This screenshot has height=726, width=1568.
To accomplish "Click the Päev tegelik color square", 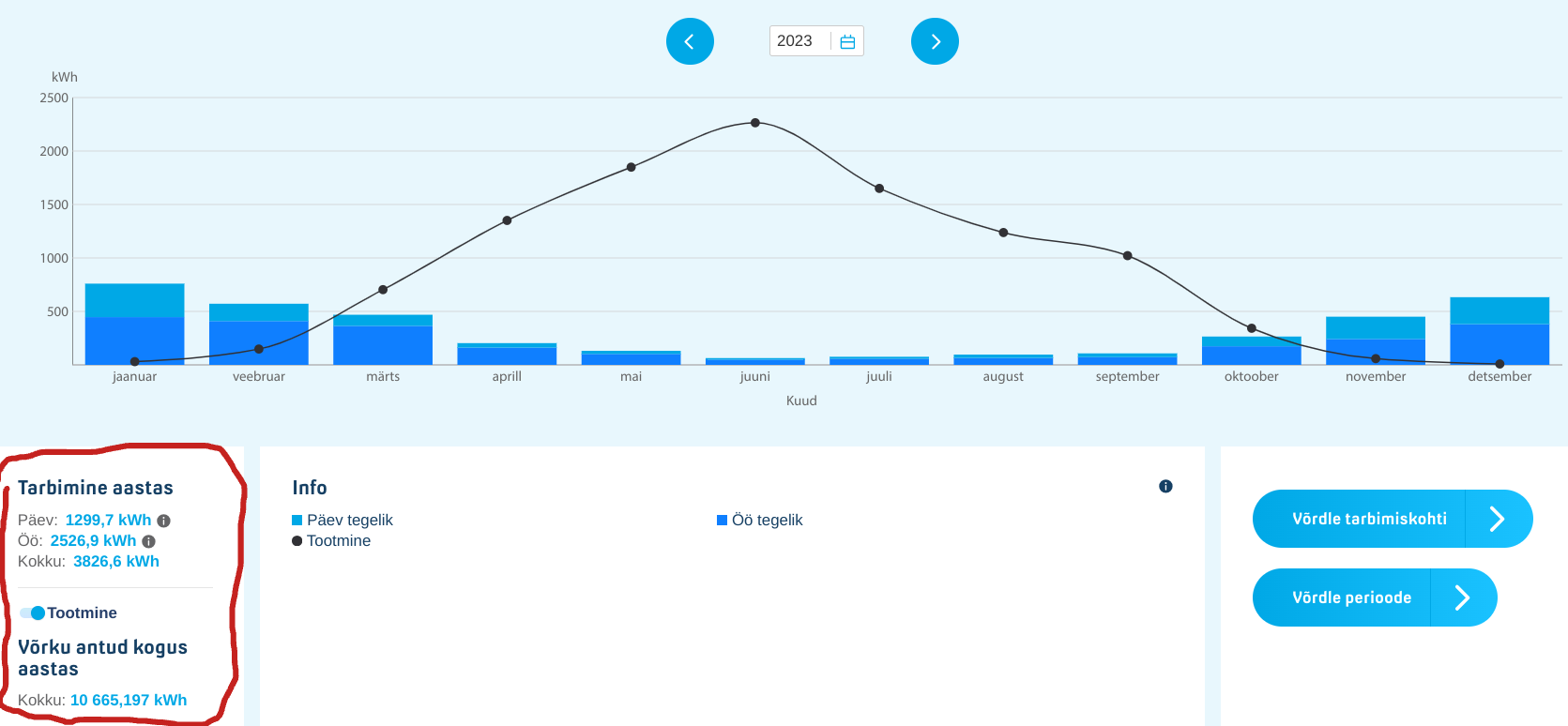I will (x=297, y=520).
